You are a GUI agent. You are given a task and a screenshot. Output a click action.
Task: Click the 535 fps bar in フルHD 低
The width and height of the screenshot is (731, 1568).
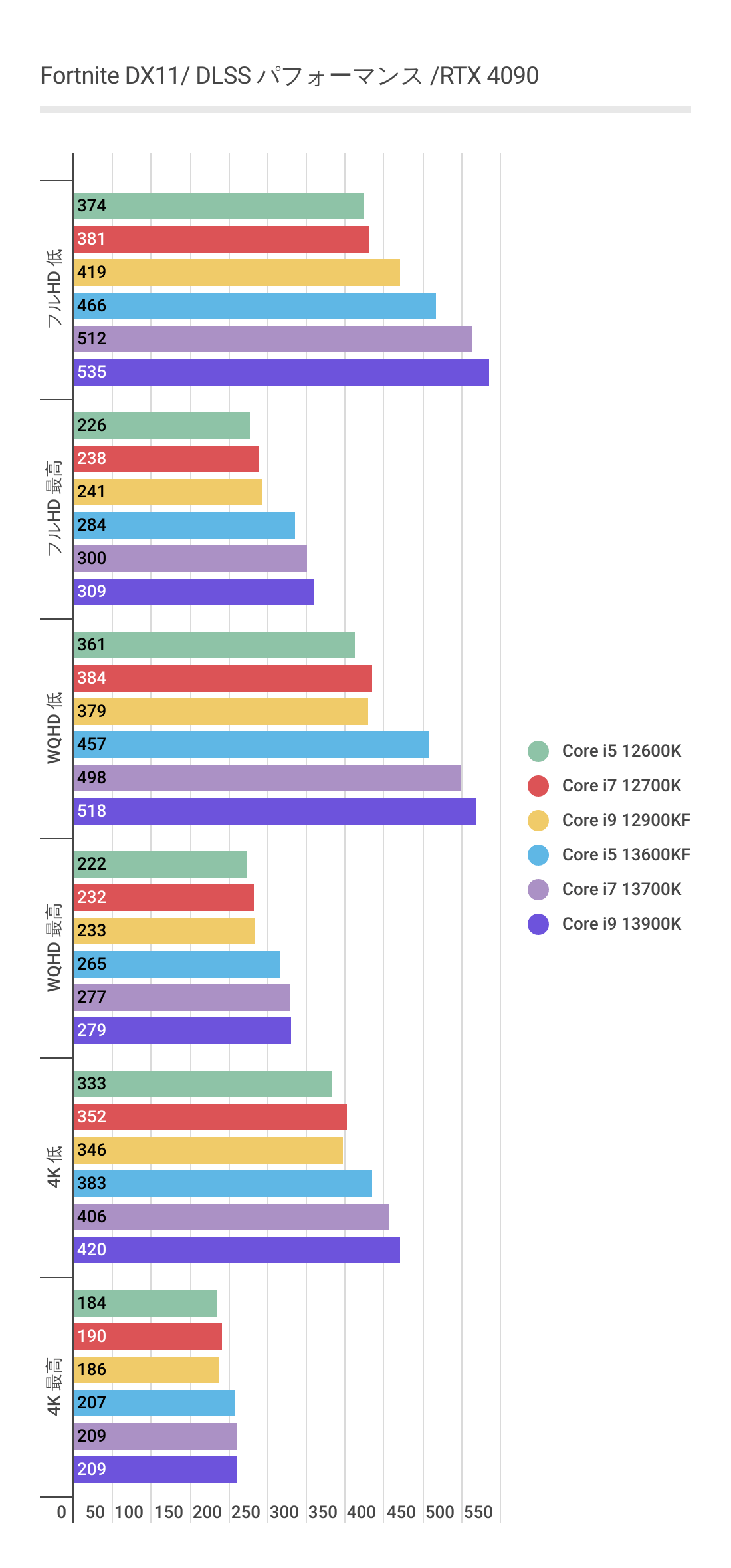tap(282, 372)
